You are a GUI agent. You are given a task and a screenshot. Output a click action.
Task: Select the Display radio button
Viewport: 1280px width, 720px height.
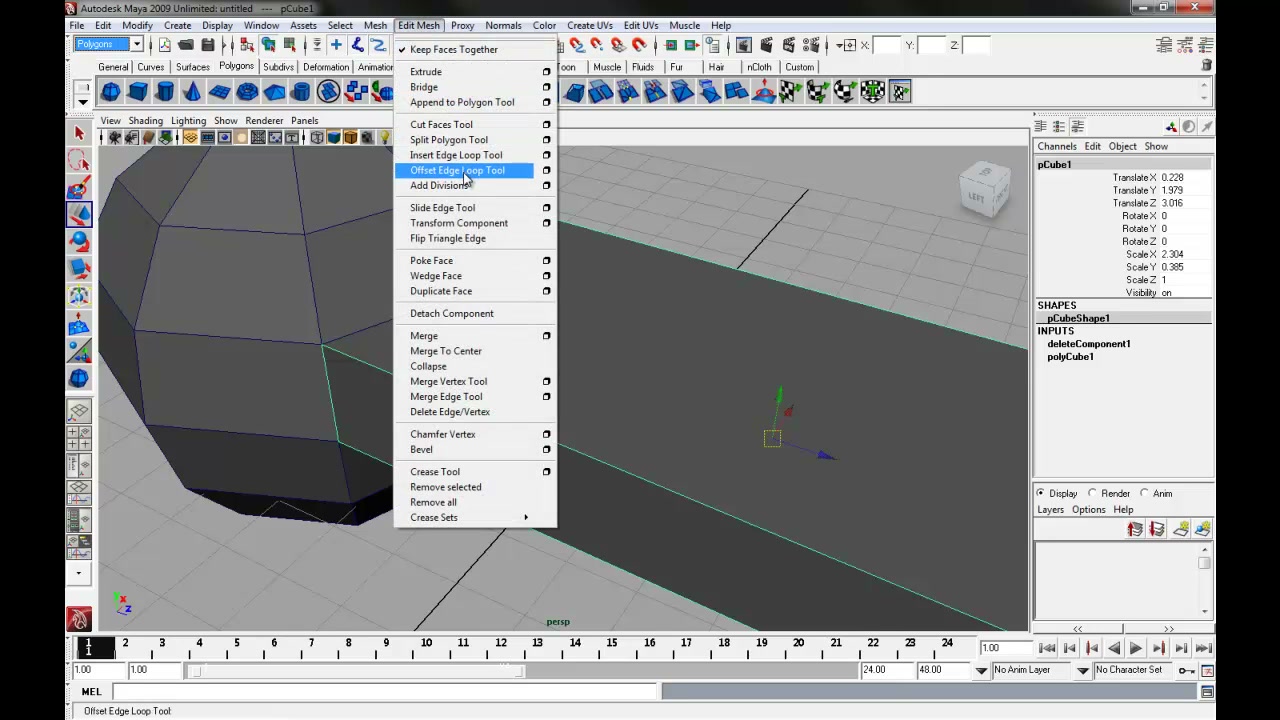click(x=1041, y=493)
